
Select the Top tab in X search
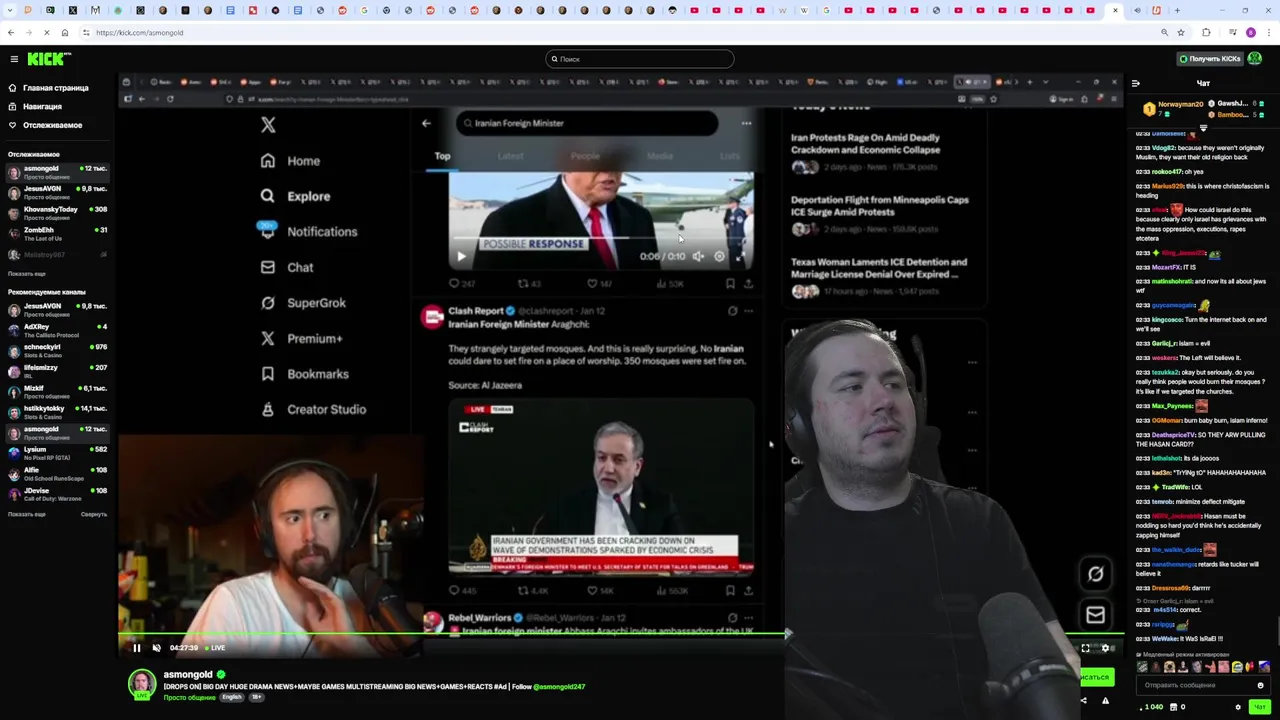click(x=442, y=156)
